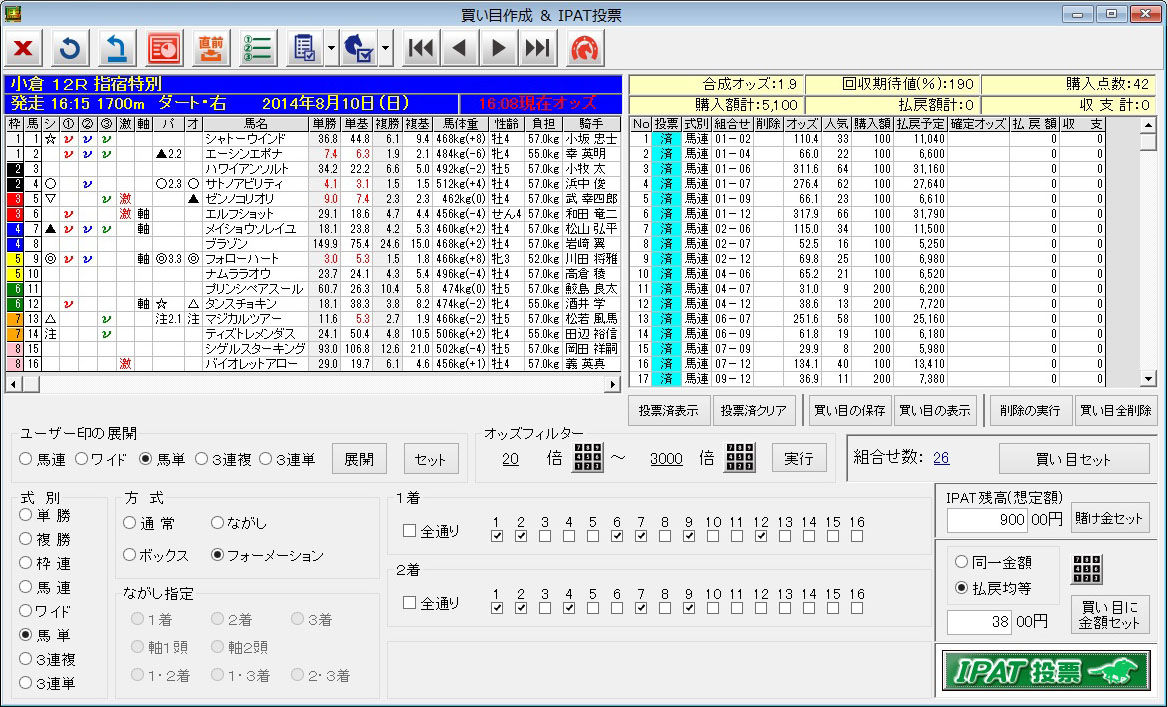Open keypad for upper odds filter value

pyautogui.click(x=740, y=457)
